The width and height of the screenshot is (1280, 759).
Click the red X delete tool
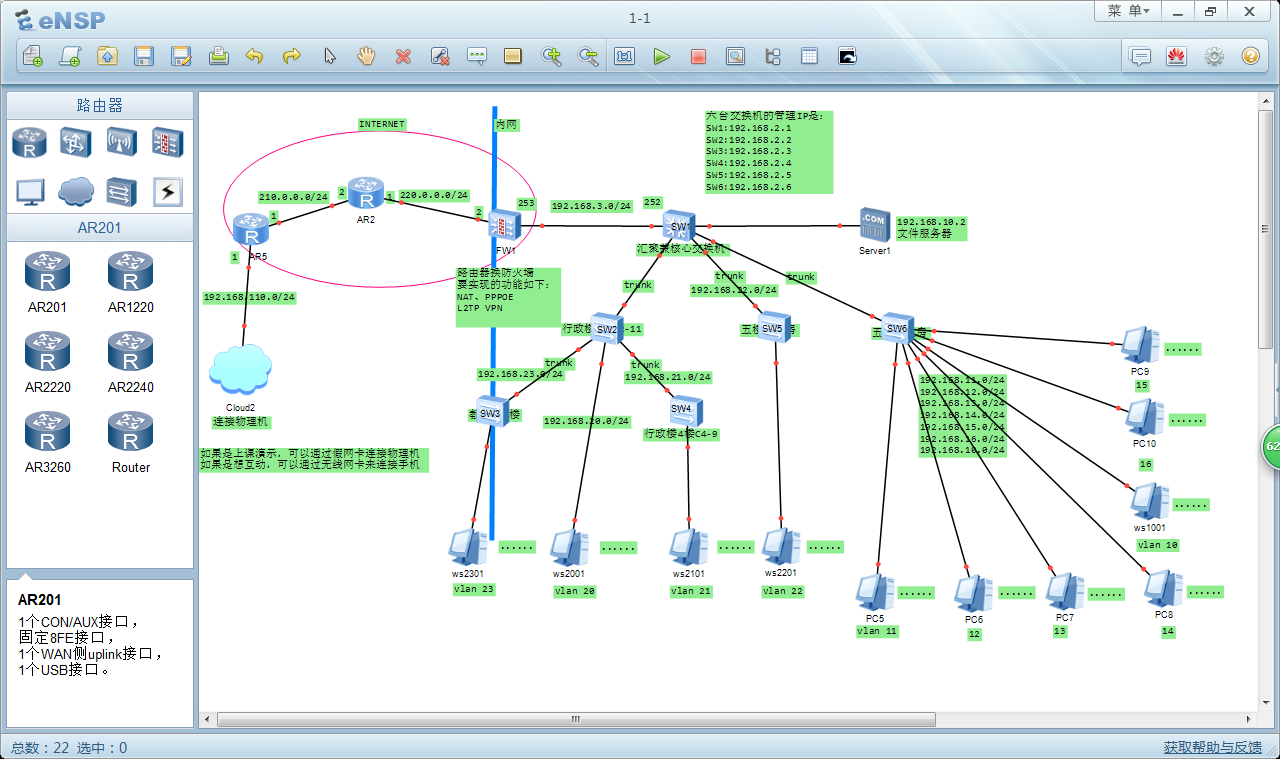click(x=403, y=57)
